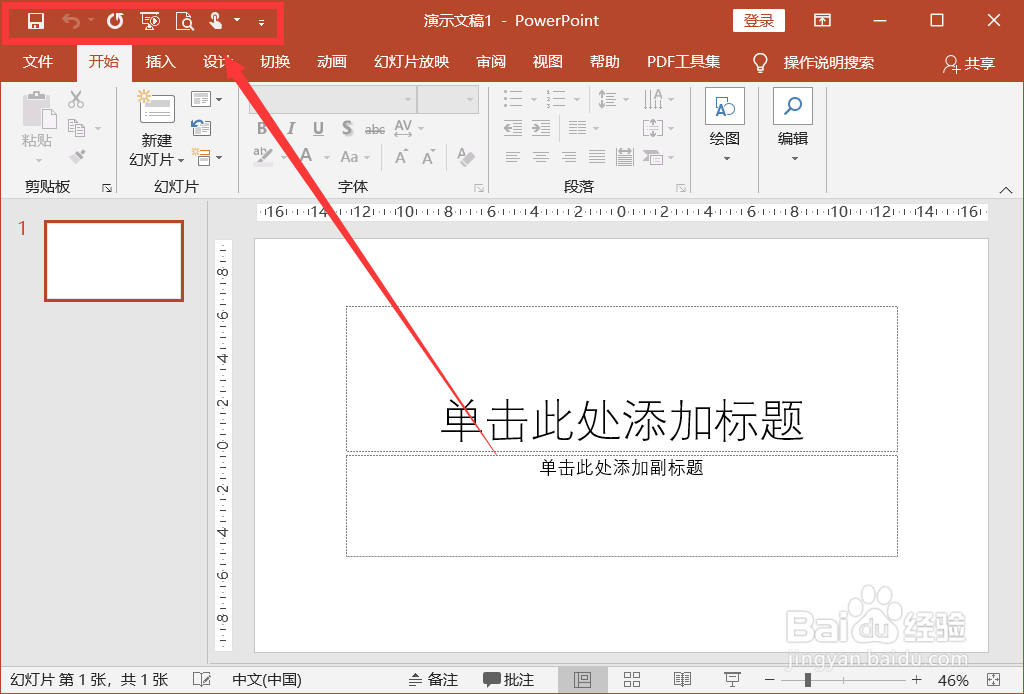This screenshot has height=694, width=1024.
Task: Toggle the touch/mouse mode icon
Action: [x=216, y=21]
